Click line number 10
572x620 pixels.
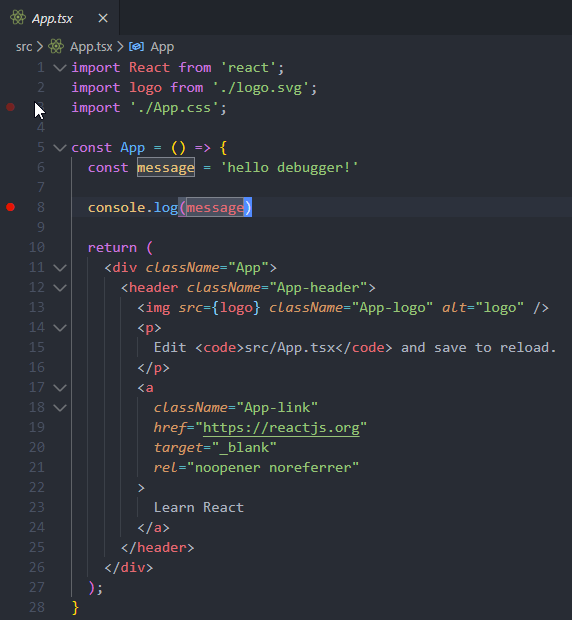click(37, 248)
